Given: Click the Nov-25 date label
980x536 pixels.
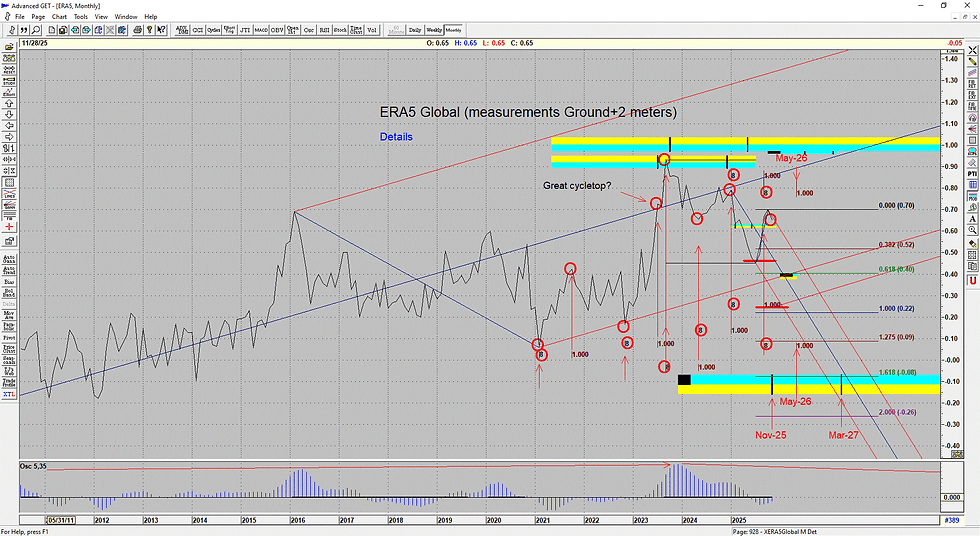Looking at the screenshot, I should [771, 435].
